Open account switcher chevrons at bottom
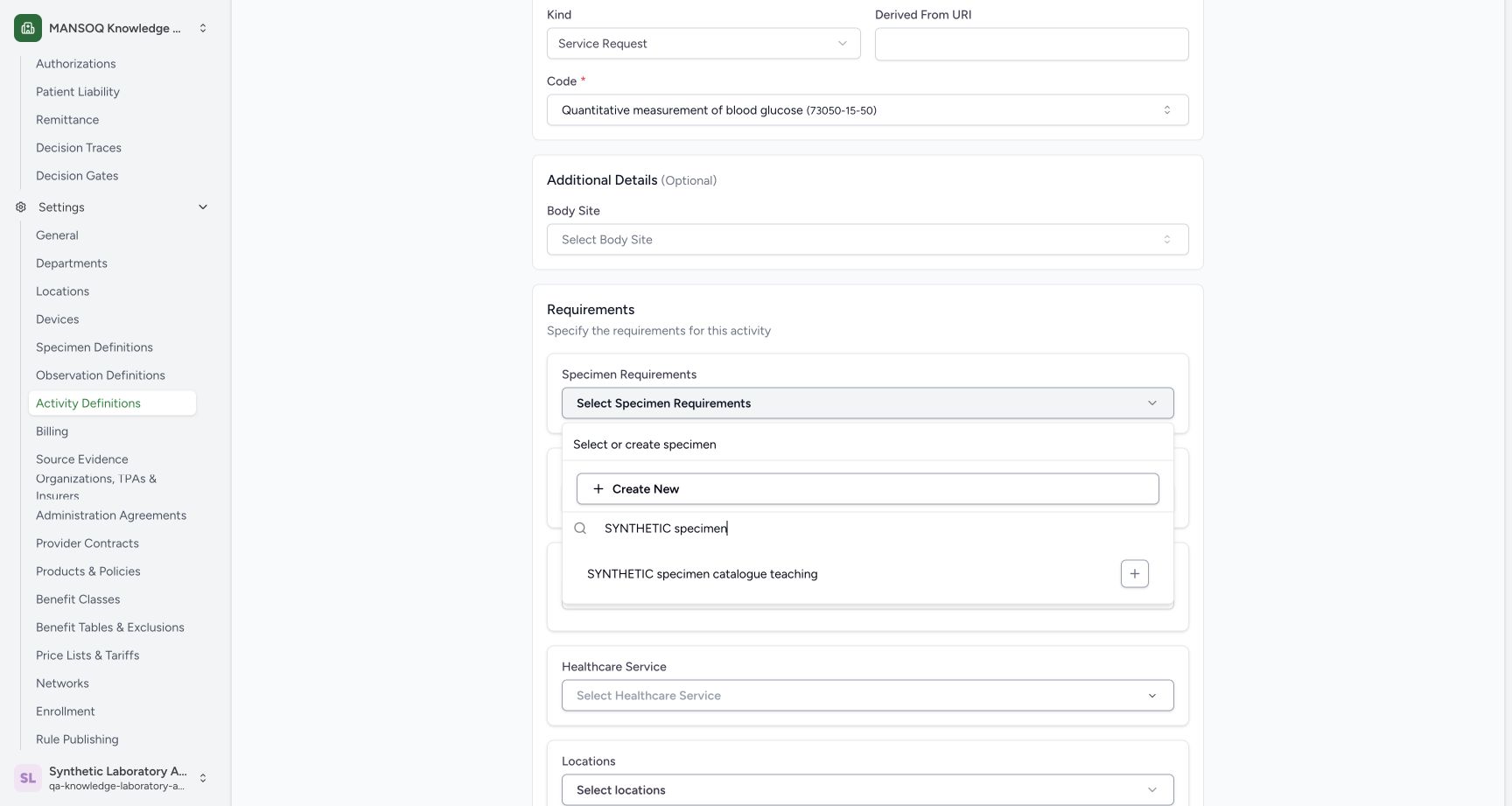1512x806 pixels. pos(203,777)
